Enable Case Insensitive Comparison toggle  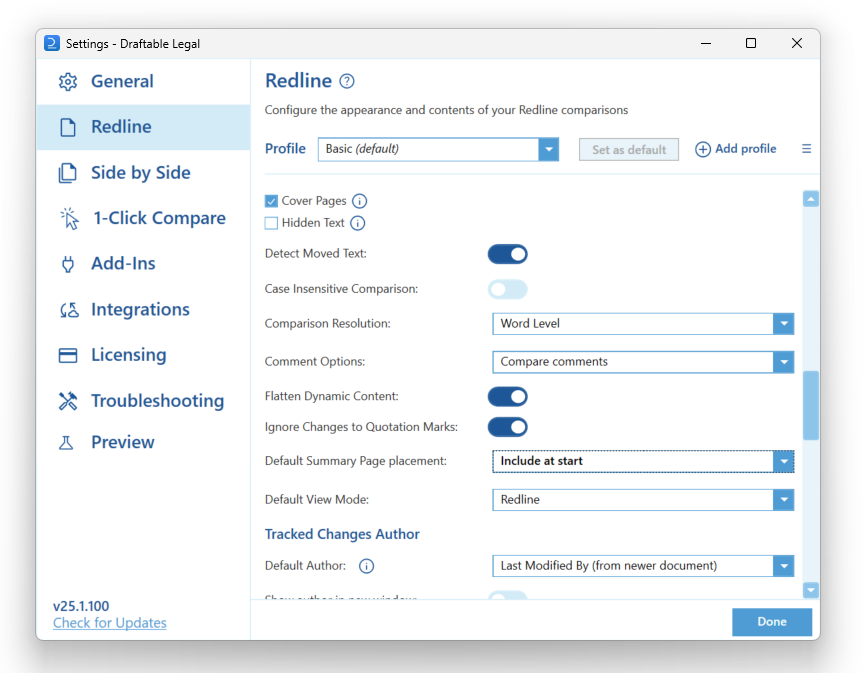pos(508,289)
